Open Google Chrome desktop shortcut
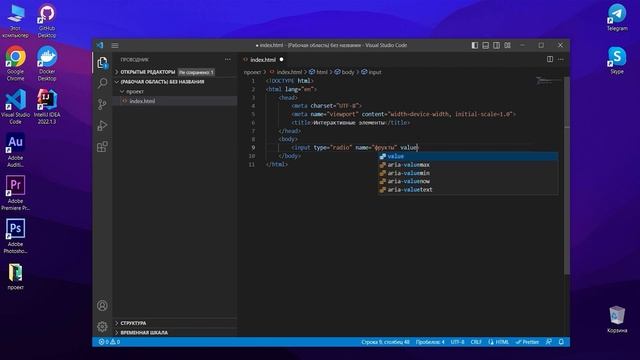The image size is (640, 360). pyautogui.click(x=16, y=63)
